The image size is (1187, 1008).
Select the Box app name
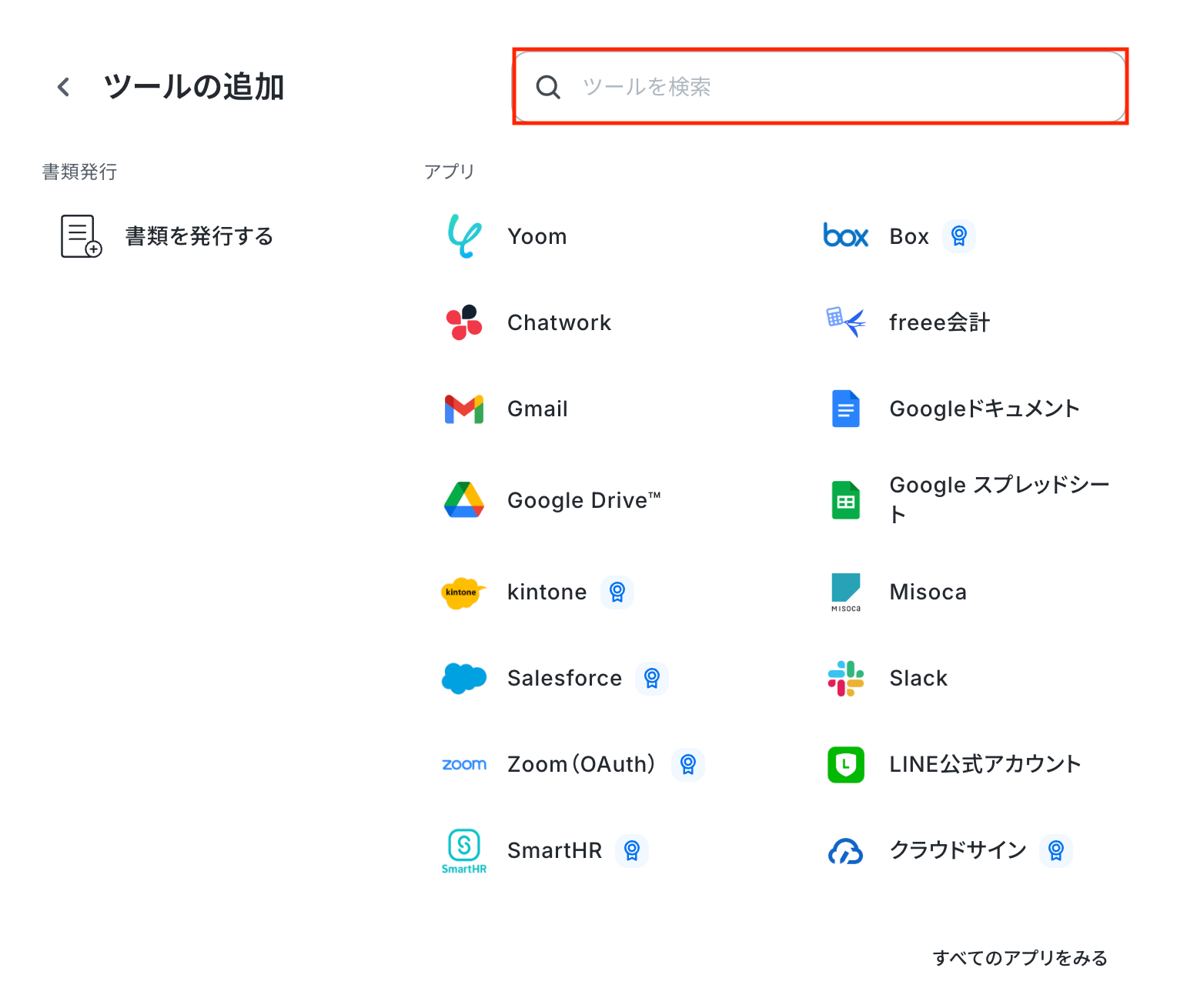pyautogui.click(x=909, y=236)
